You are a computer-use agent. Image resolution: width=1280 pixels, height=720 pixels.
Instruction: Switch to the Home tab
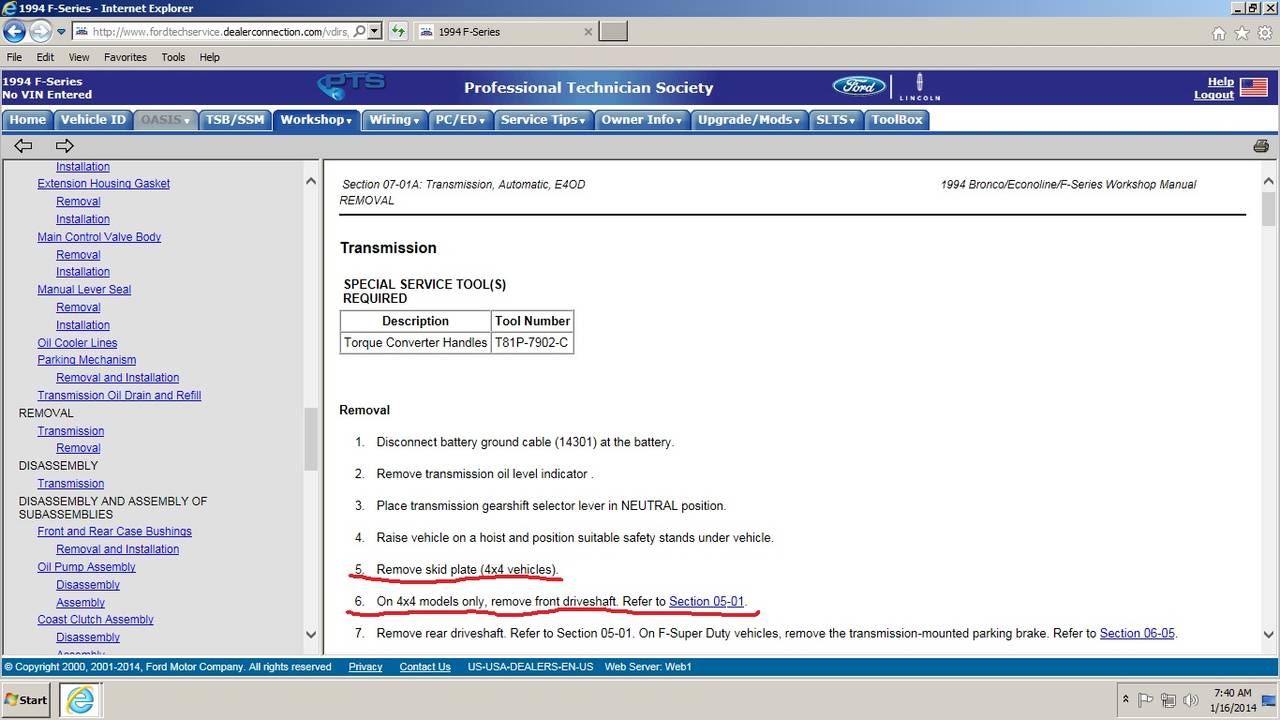click(28, 120)
